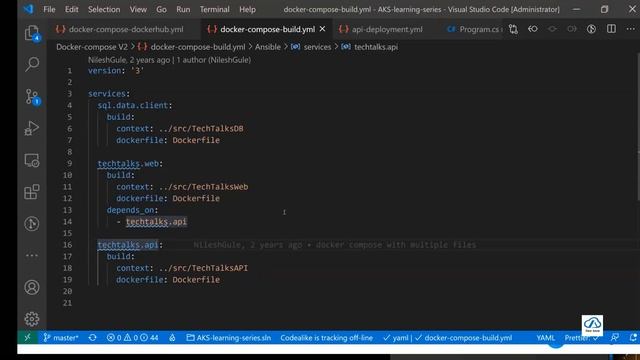Click yaml docker-compose-build.yml schema status
This screenshot has width=640, height=360.
447,338
